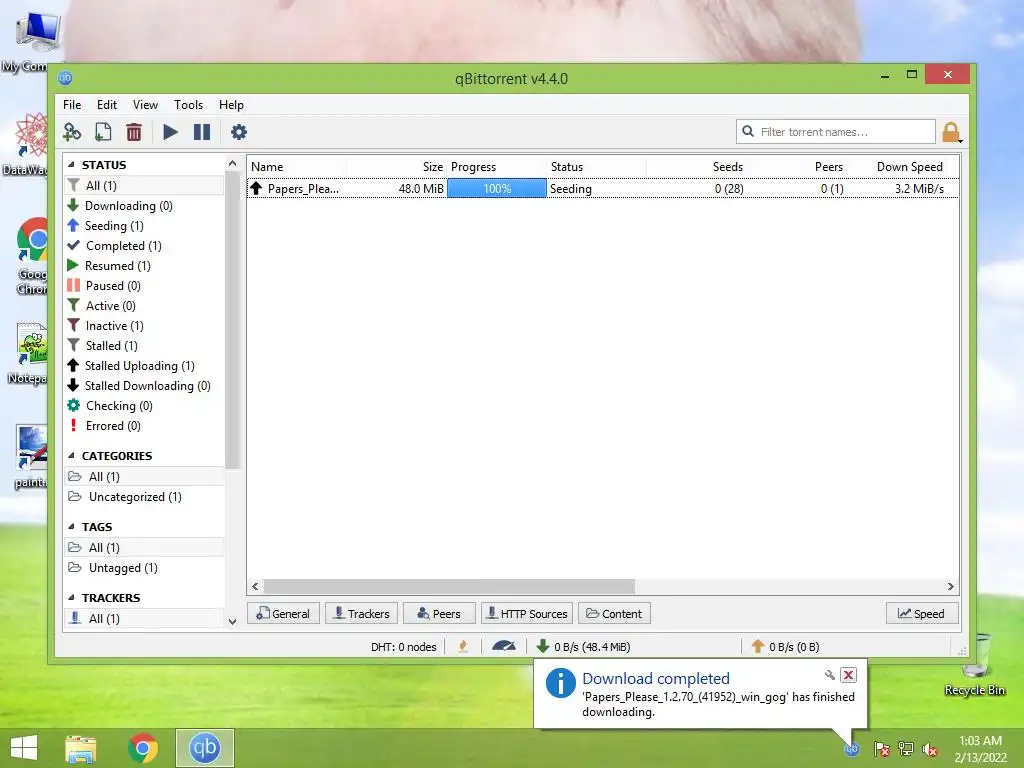Click the magnifier icon in filter box

[x=748, y=131]
